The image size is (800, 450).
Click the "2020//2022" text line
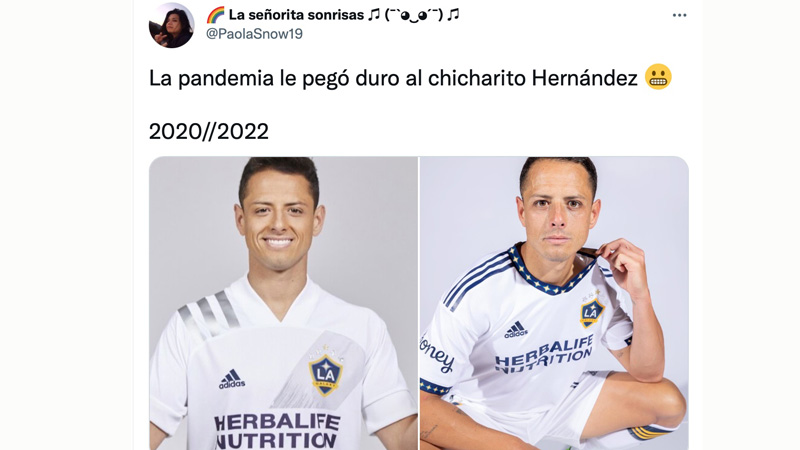click(x=209, y=132)
